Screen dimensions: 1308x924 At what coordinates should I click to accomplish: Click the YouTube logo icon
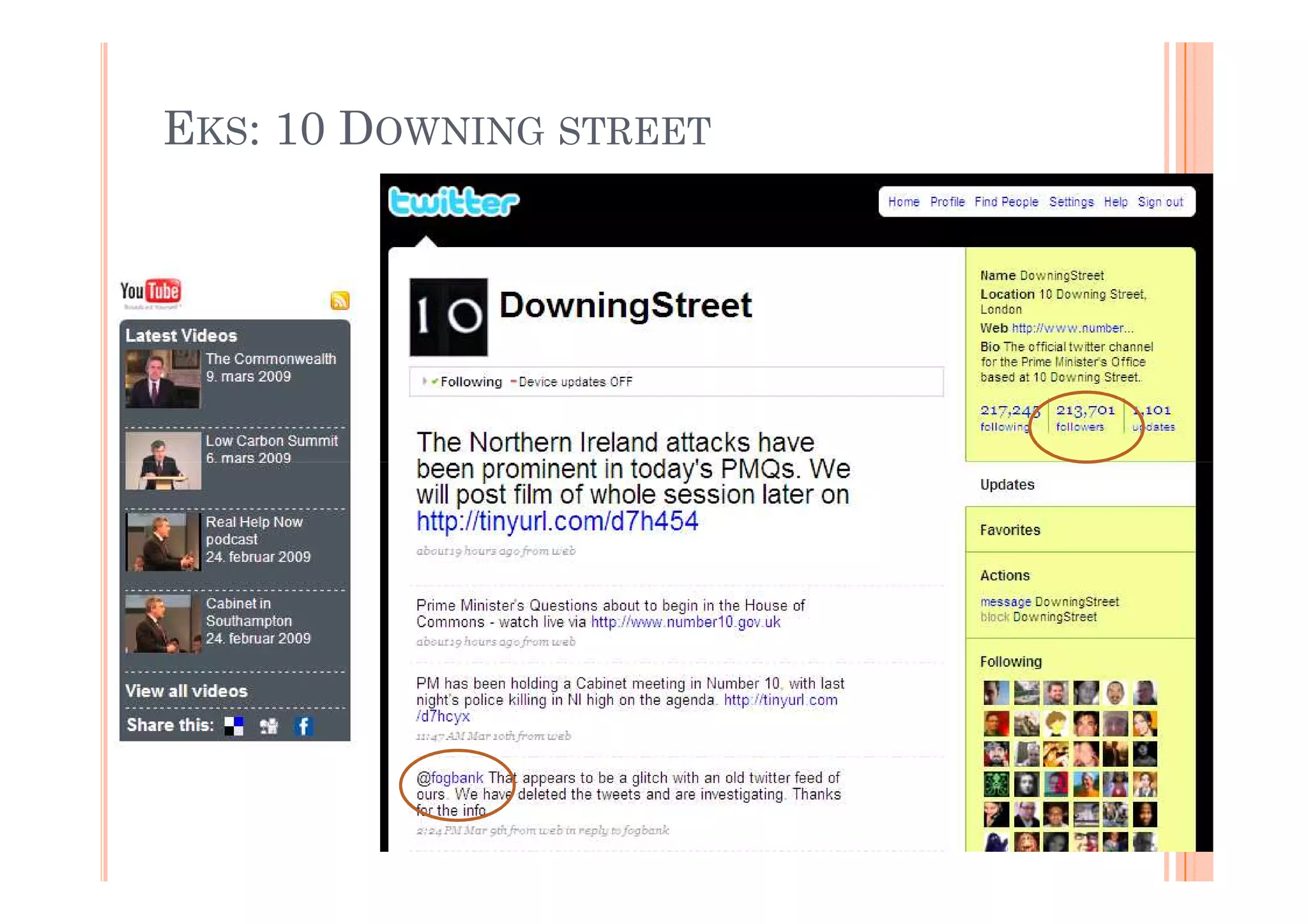coord(151,292)
